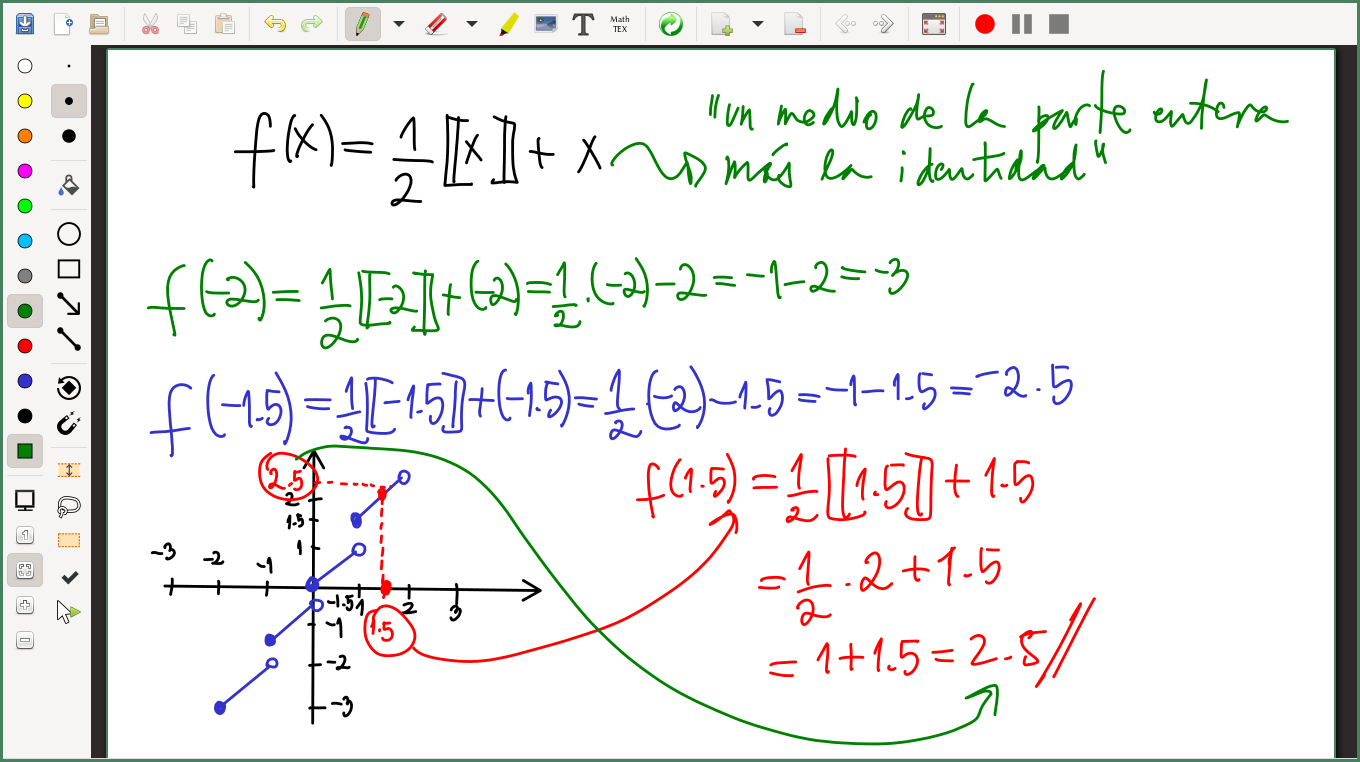The width and height of the screenshot is (1360, 762).
Task: Paste from clipboard
Action: tap(224, 24)
